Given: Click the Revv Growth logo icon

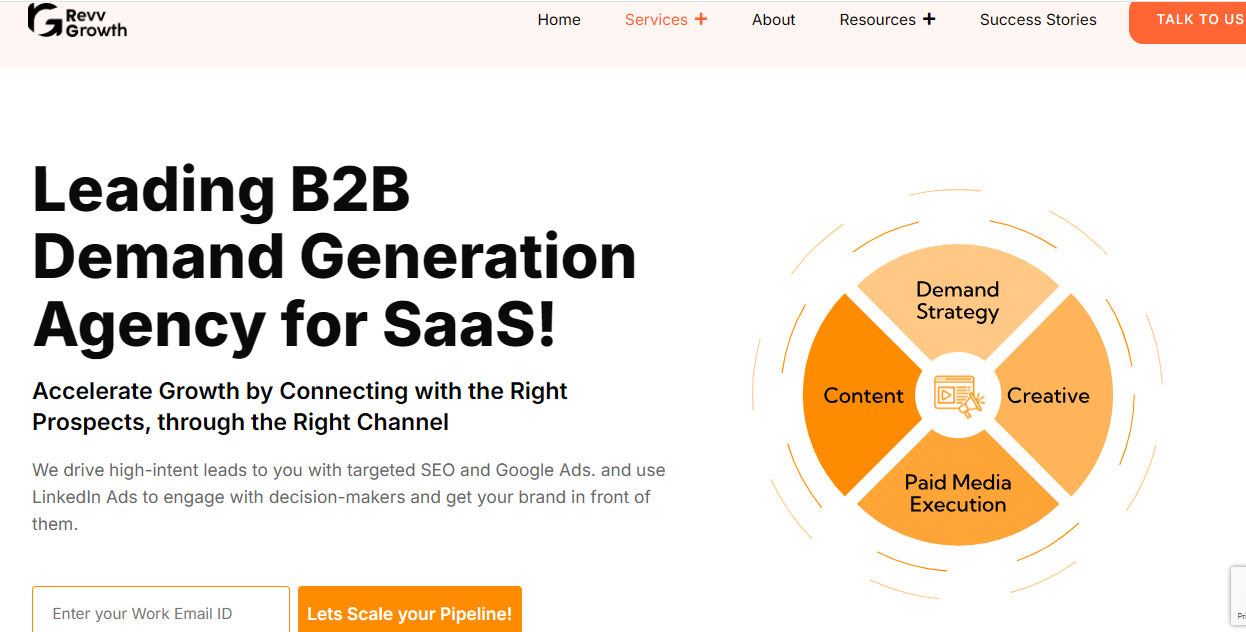Looking at the screenshot, I should pos(45,20).
